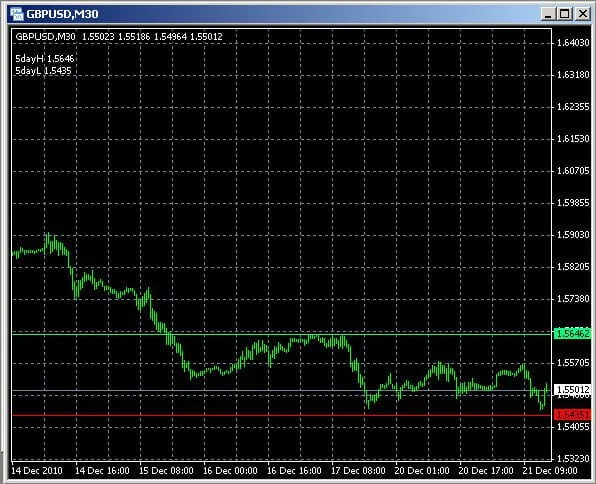The image size is (596, 484).
Task: Click the GBPUSD,M30 window title text
Action: point(62,14)
